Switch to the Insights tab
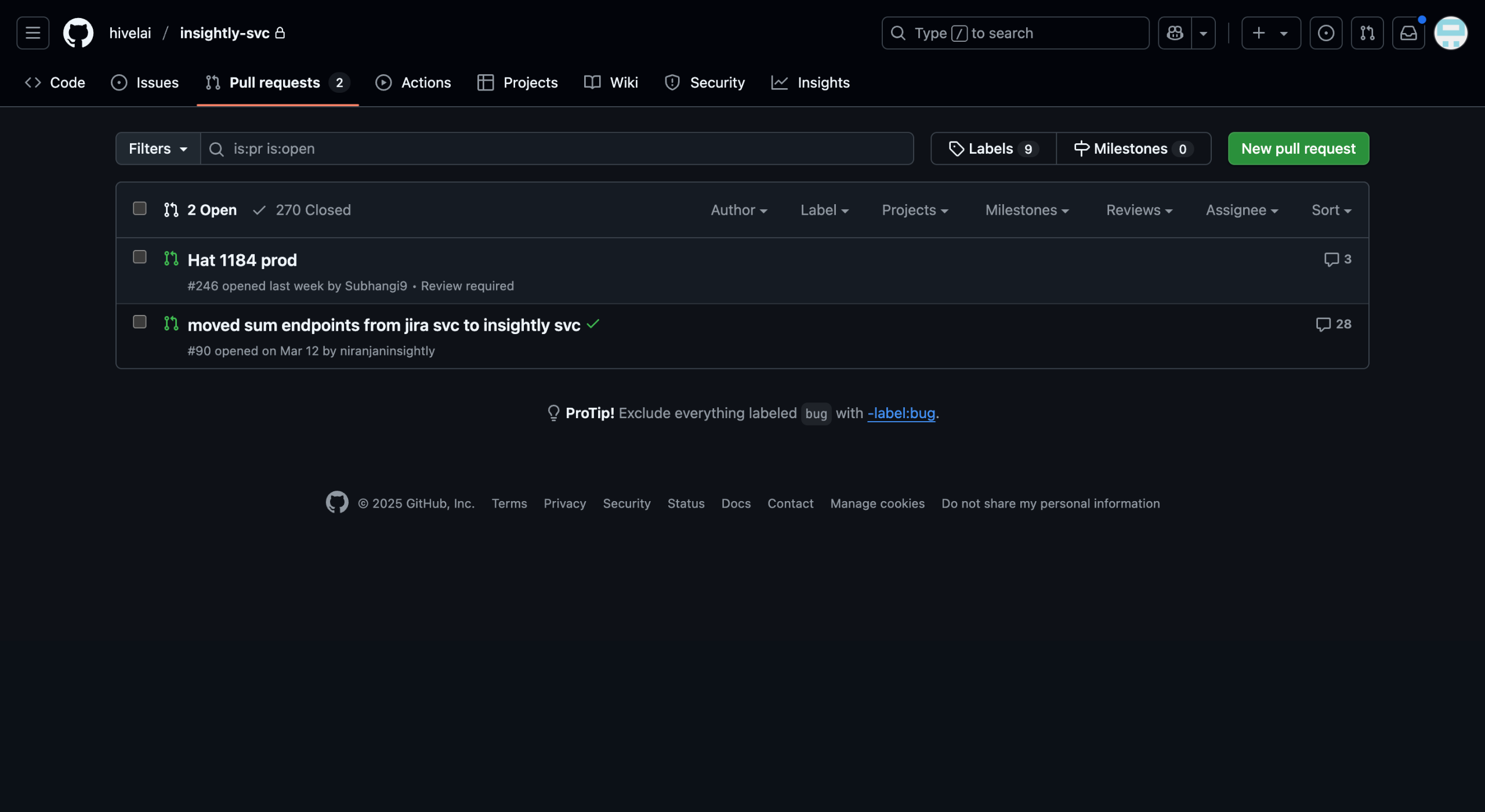This screenshot has width=1485, height=812. pyautogui.click(x=810, y=82)
